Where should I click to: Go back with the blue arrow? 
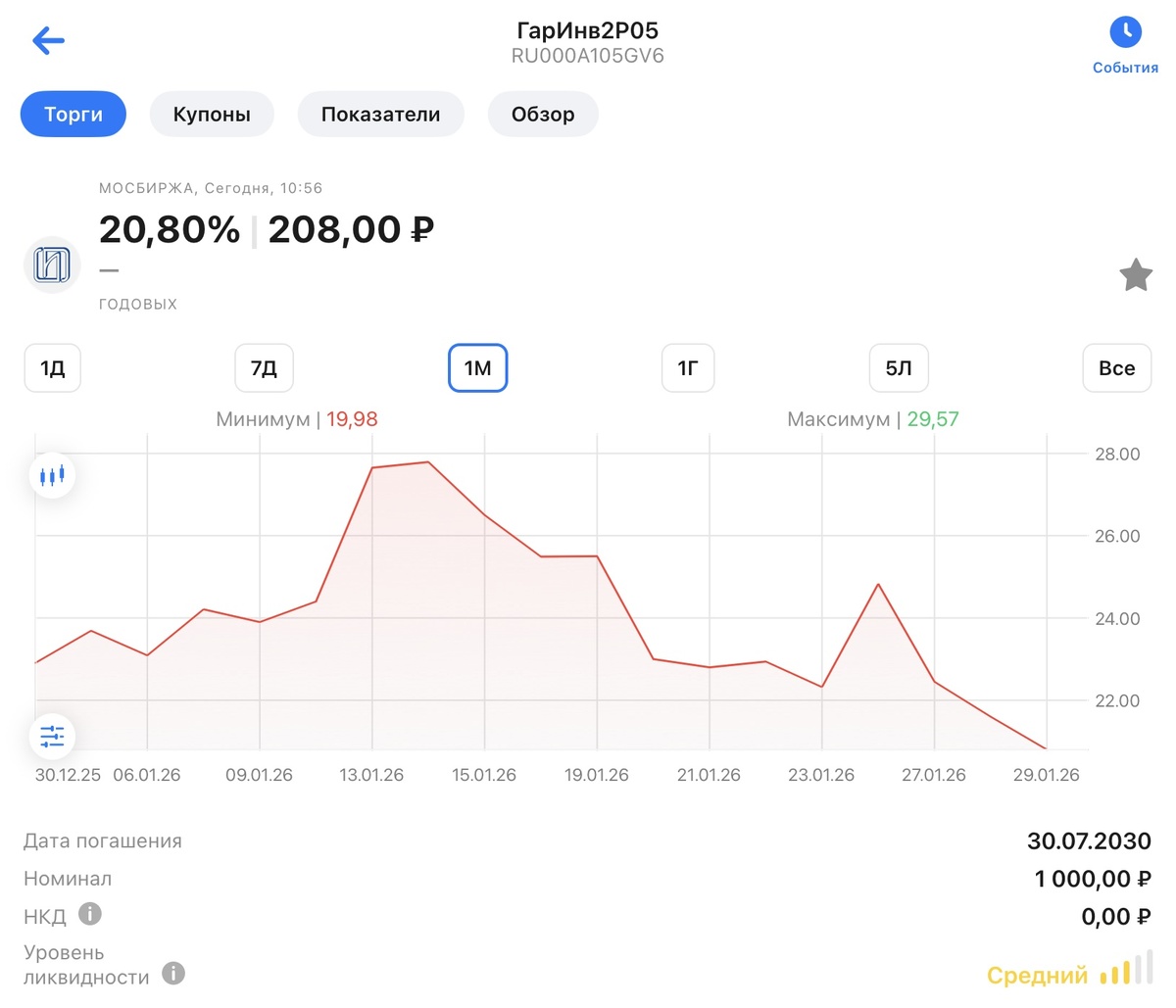(x=48, y=40)
